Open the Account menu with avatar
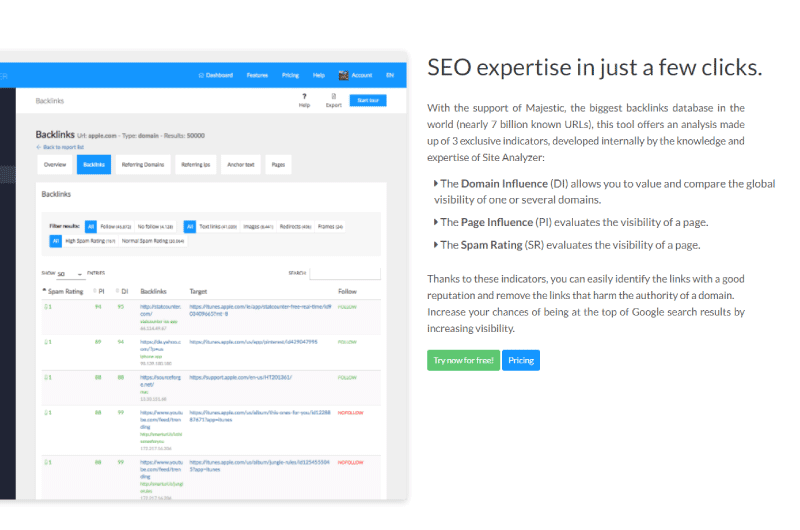Screen dimensions: 800x530 pos(356,75)
